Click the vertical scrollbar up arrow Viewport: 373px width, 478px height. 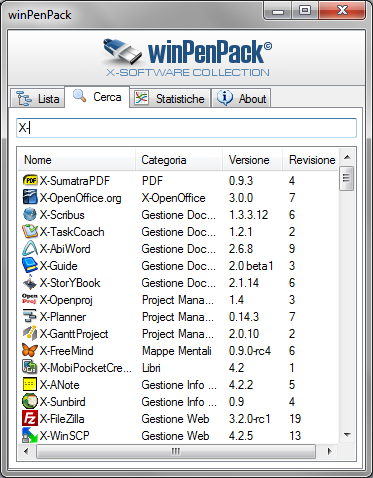click(347, 157)
